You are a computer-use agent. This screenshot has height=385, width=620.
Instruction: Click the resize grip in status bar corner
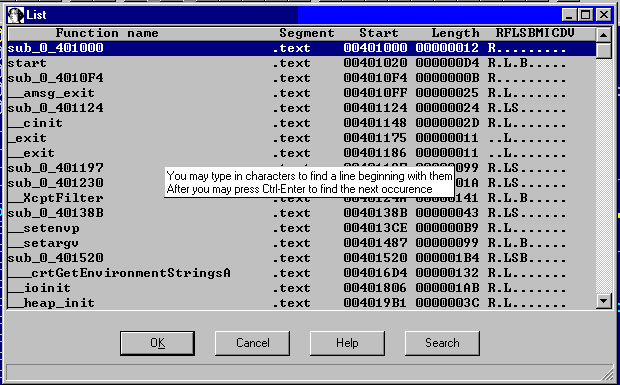point(606,373)
